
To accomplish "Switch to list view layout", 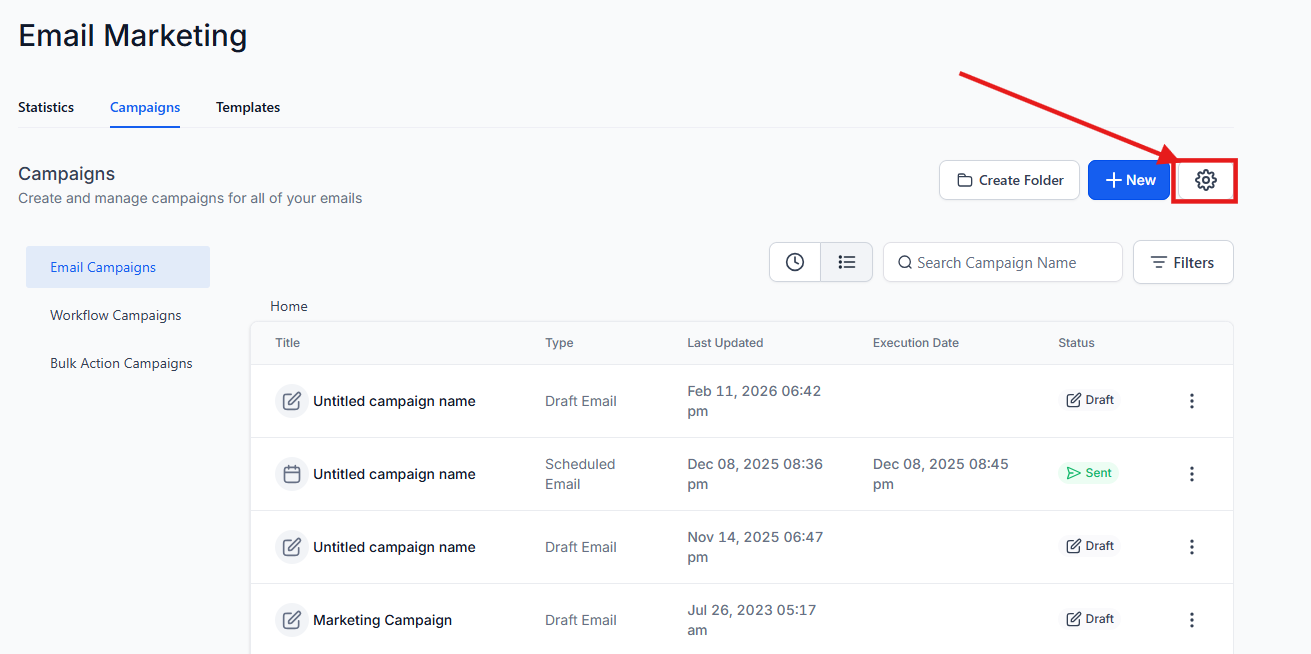I will point(847,262).
